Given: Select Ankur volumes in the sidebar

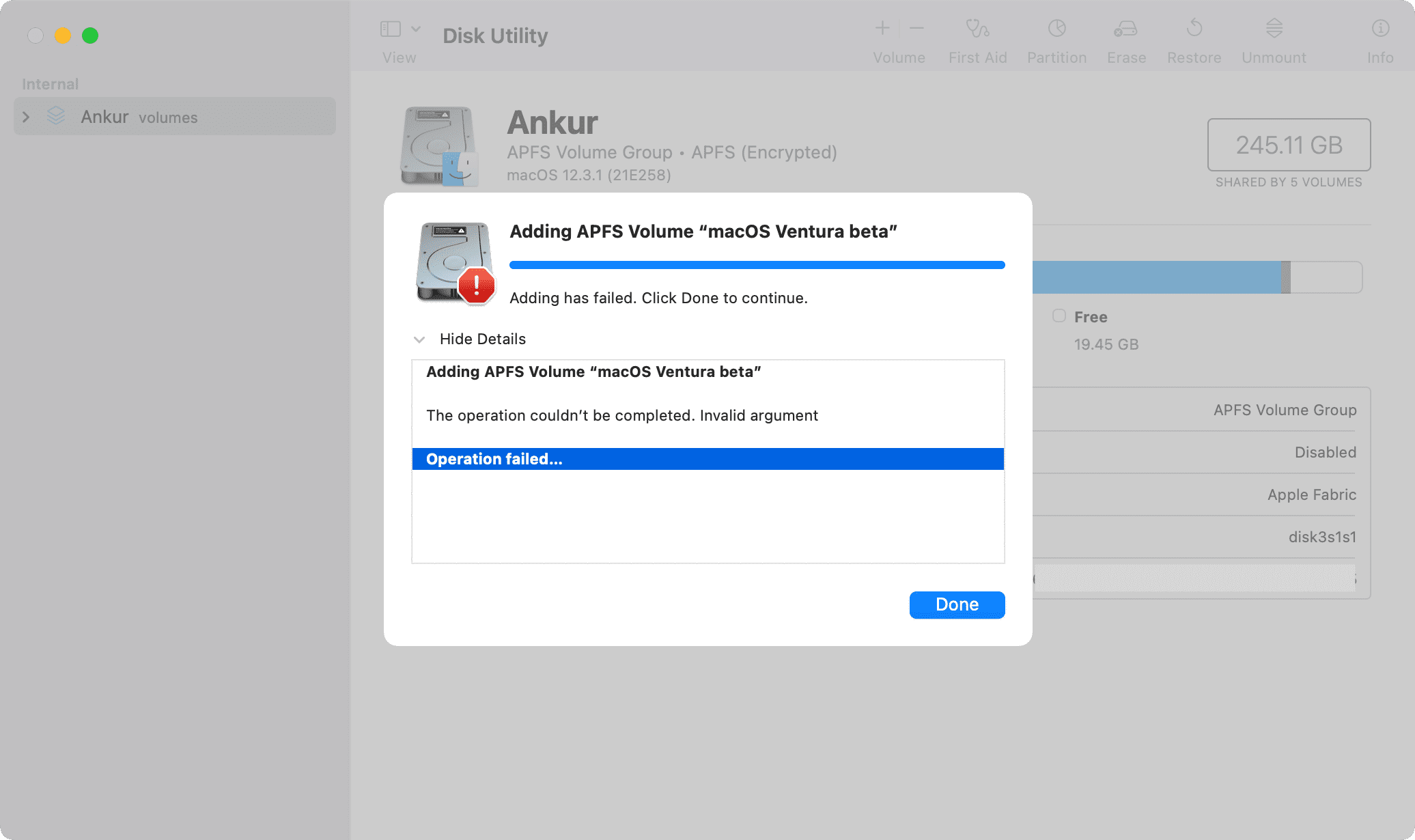Looking at the screenshot, I should pos(175,117).
